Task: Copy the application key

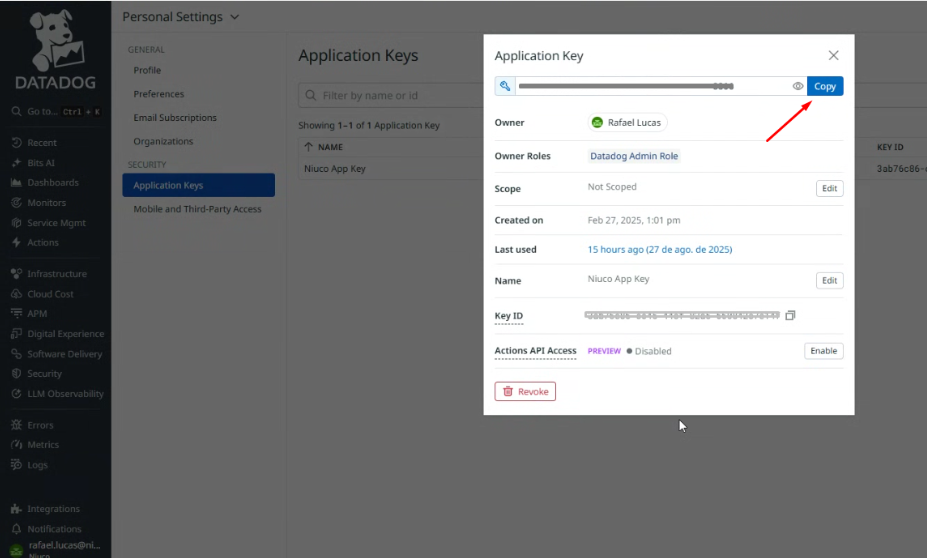Action: tap(825, 86)
